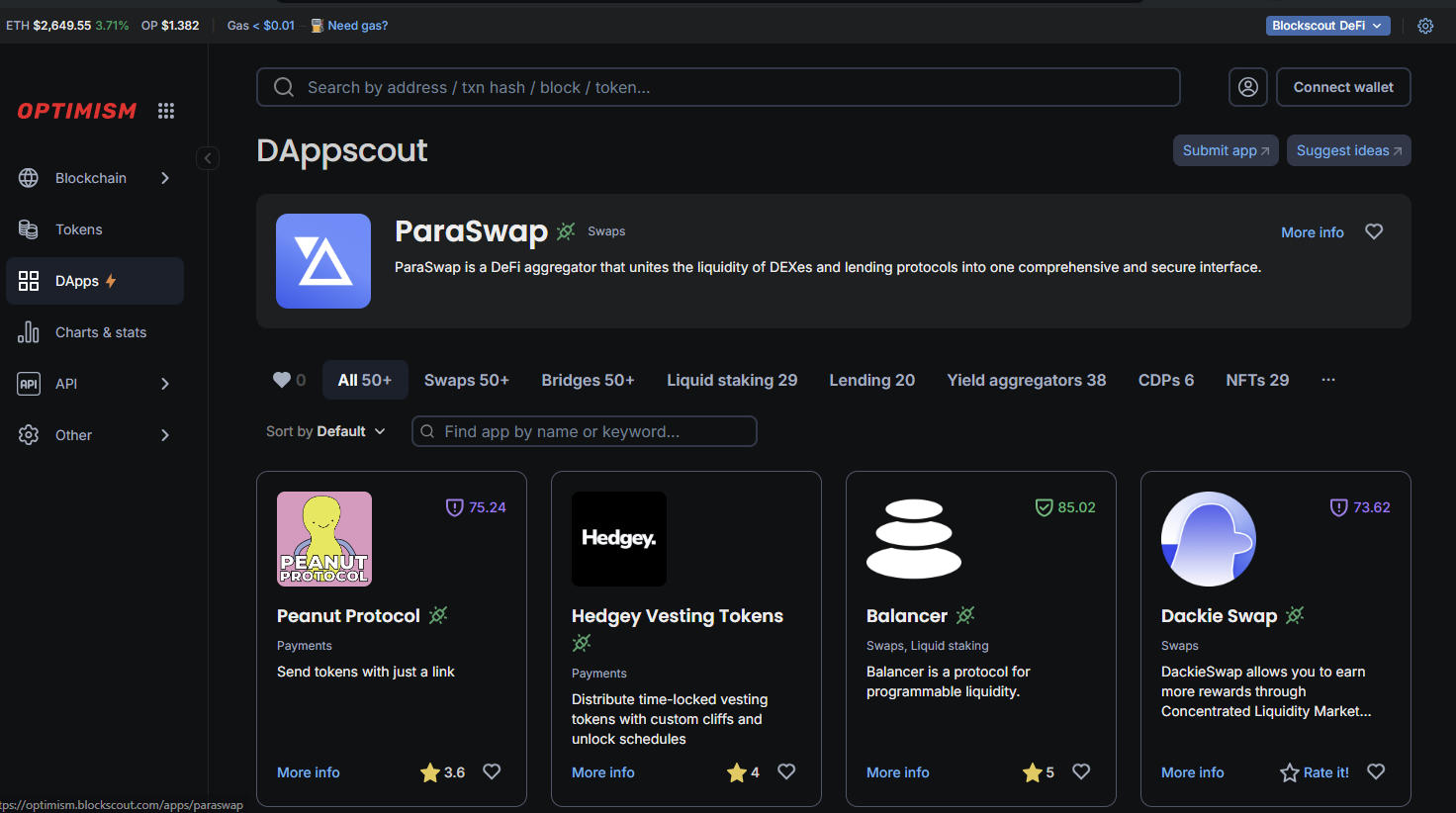Image resolution: width=1456 pixels, height=813 pixels.
Task: Open Balancer app logo
Action: point(914,539)
